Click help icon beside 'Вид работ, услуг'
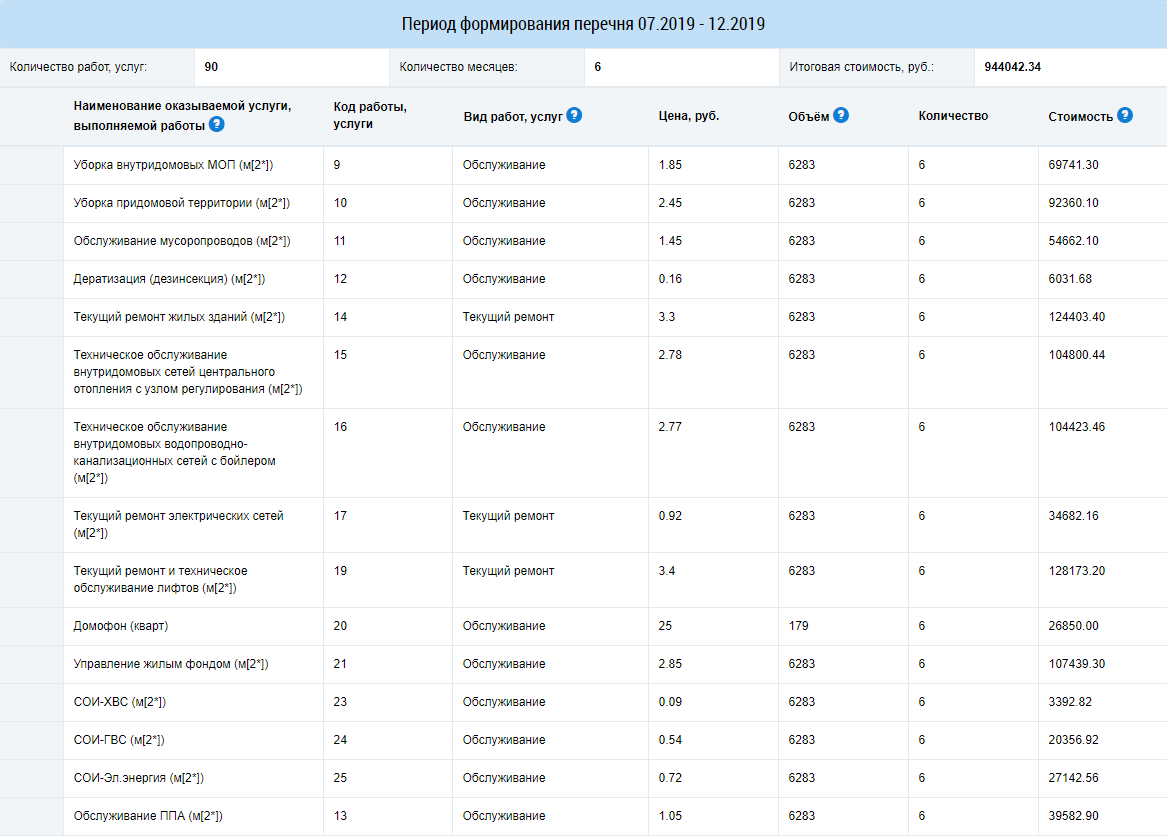1167x836 pixels. point(574,115)
